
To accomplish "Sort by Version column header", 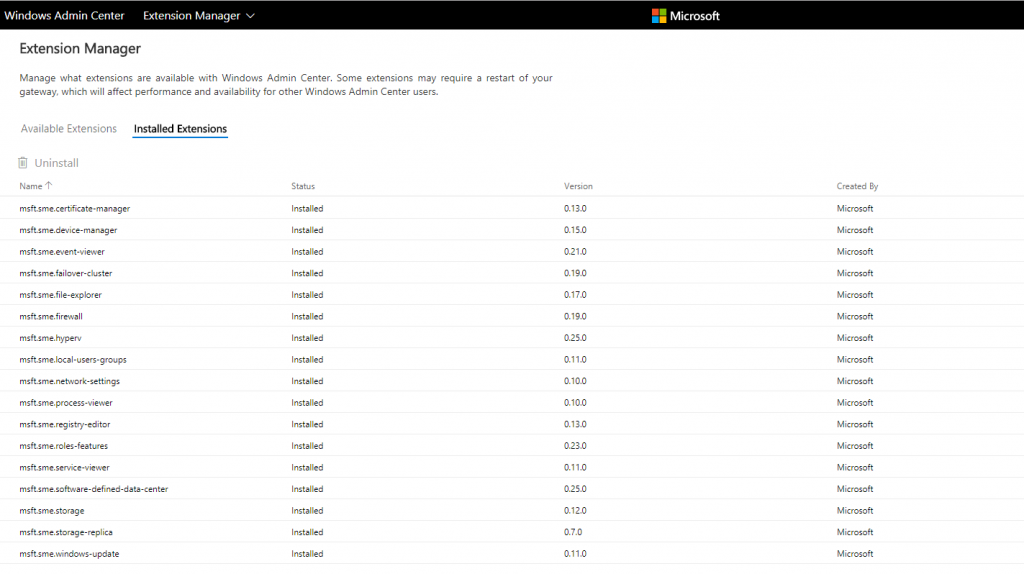I will click(579, 186).
